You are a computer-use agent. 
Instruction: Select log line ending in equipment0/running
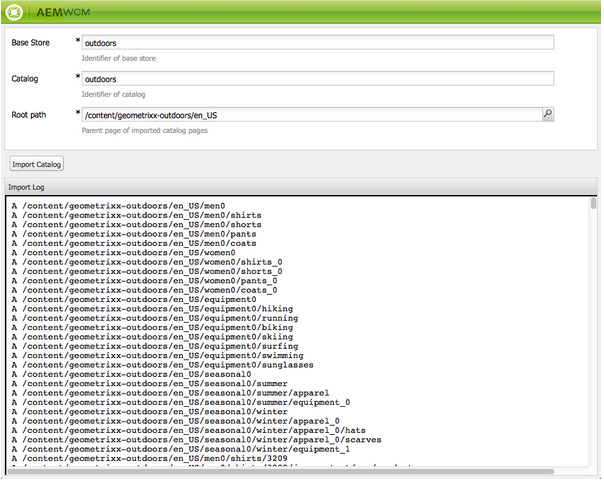pos(155,318)
